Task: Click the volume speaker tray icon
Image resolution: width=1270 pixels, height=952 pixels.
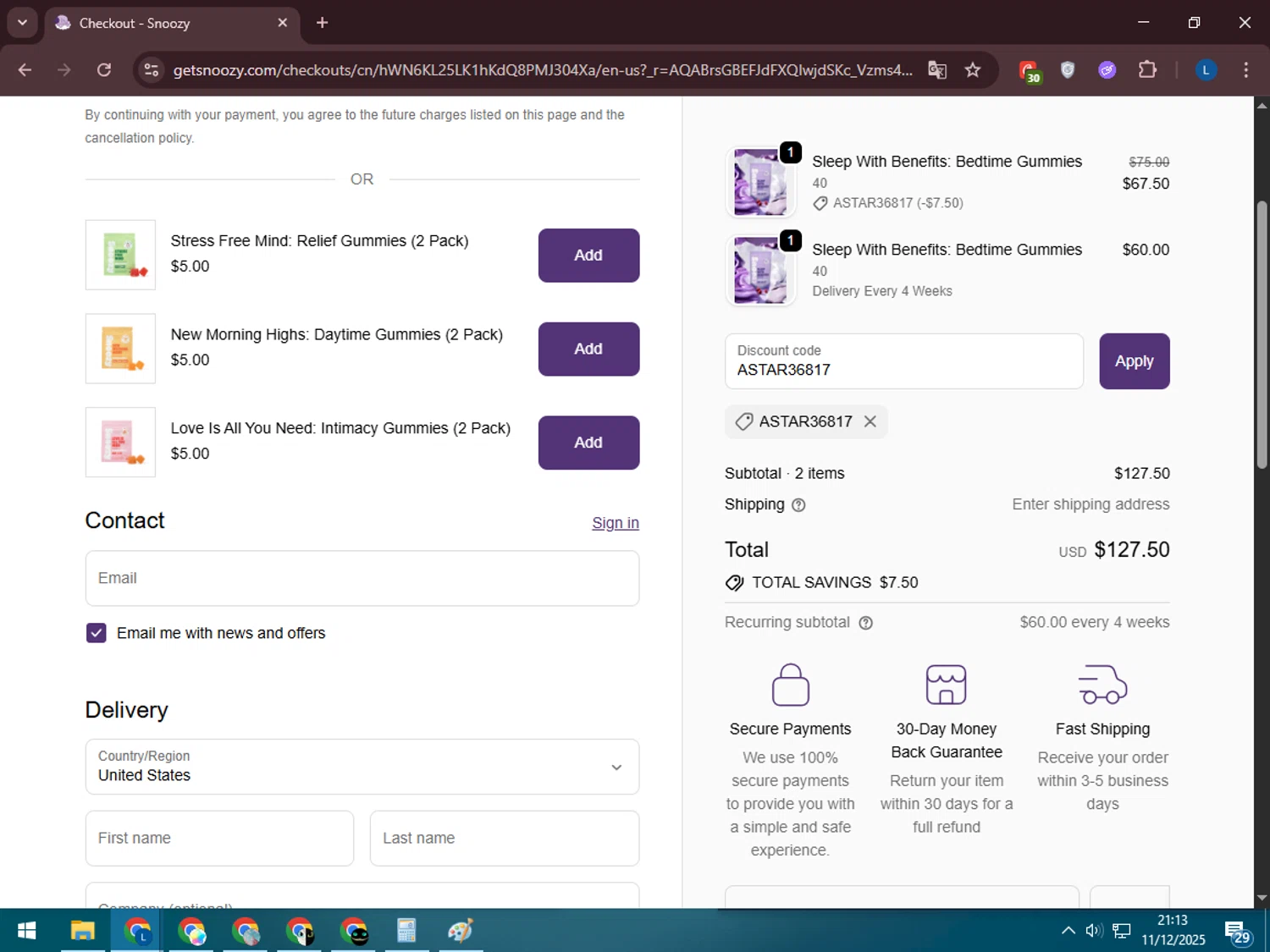Action: click(x=1094, y=931)
